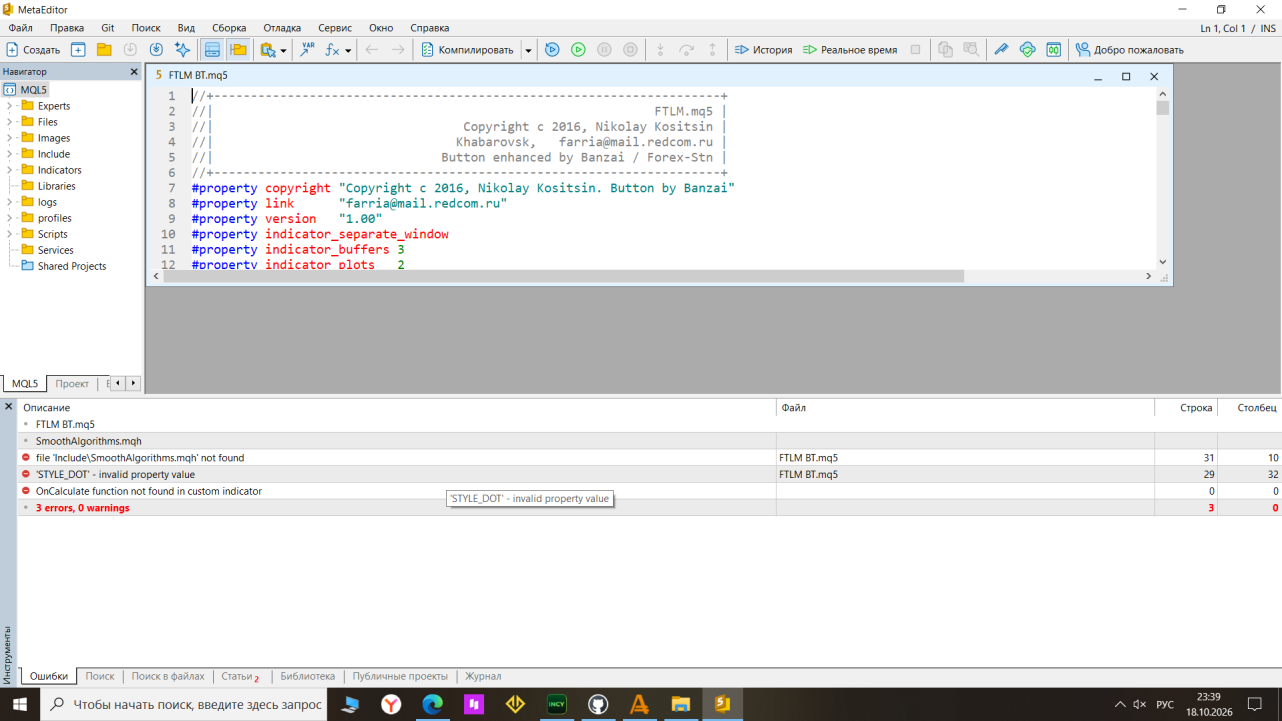This screenshot has height=721, width=1282.
Task: Click the Создать new file button
Action: click(33, 49)
